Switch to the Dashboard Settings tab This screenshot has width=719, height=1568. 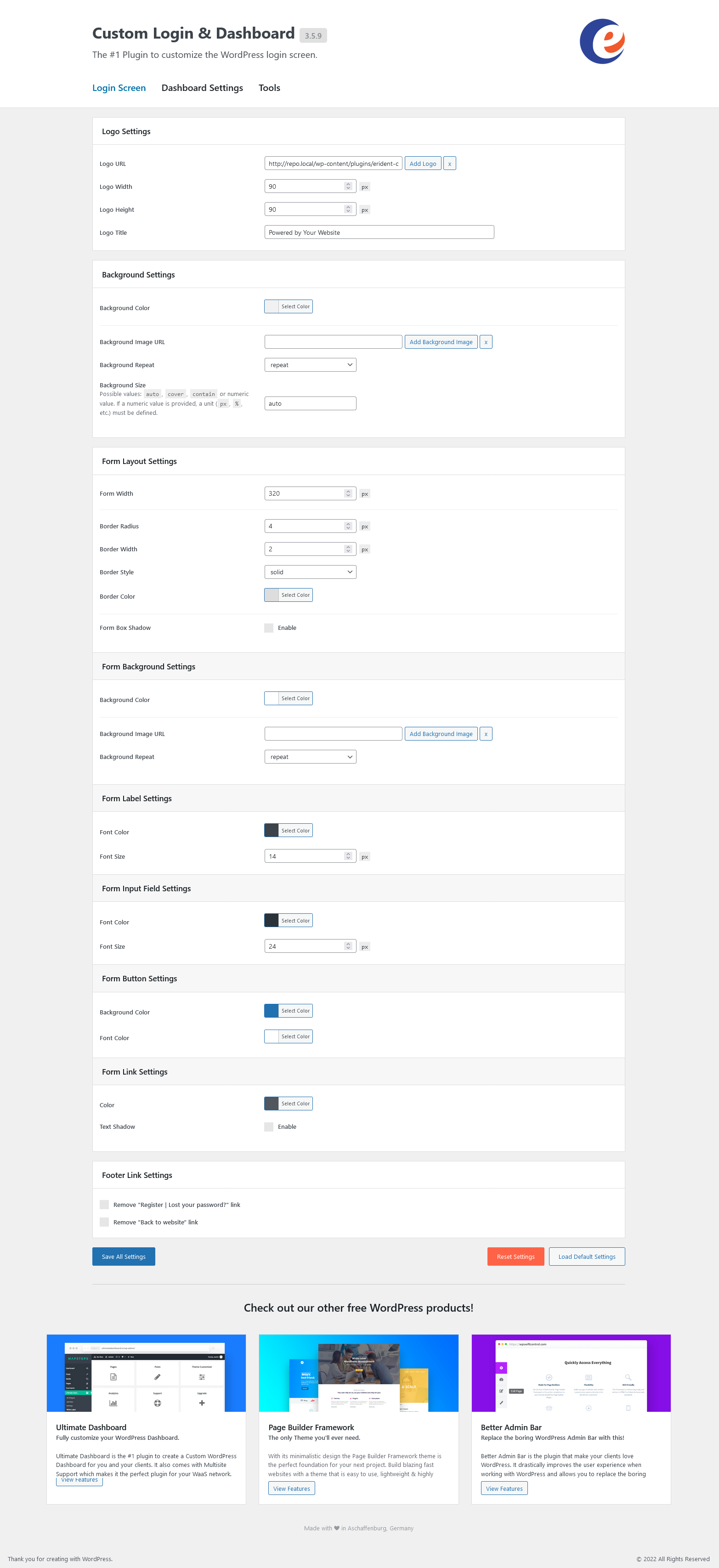[x=202, y=88]
